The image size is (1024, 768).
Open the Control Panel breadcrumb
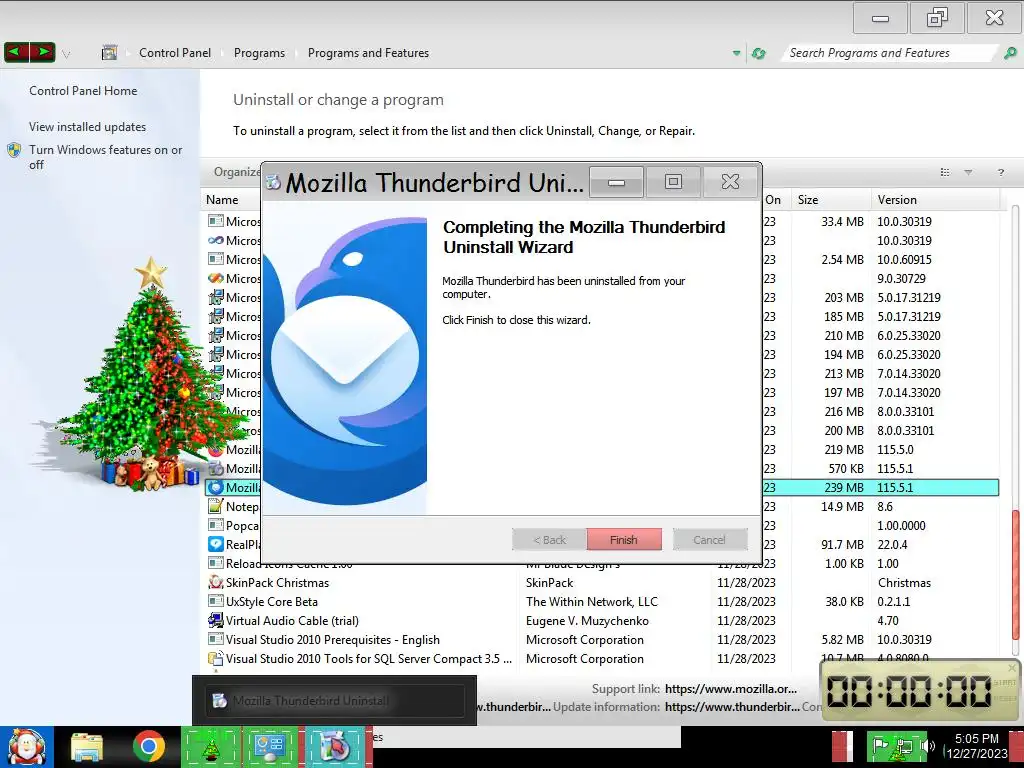tap(175, 53)
